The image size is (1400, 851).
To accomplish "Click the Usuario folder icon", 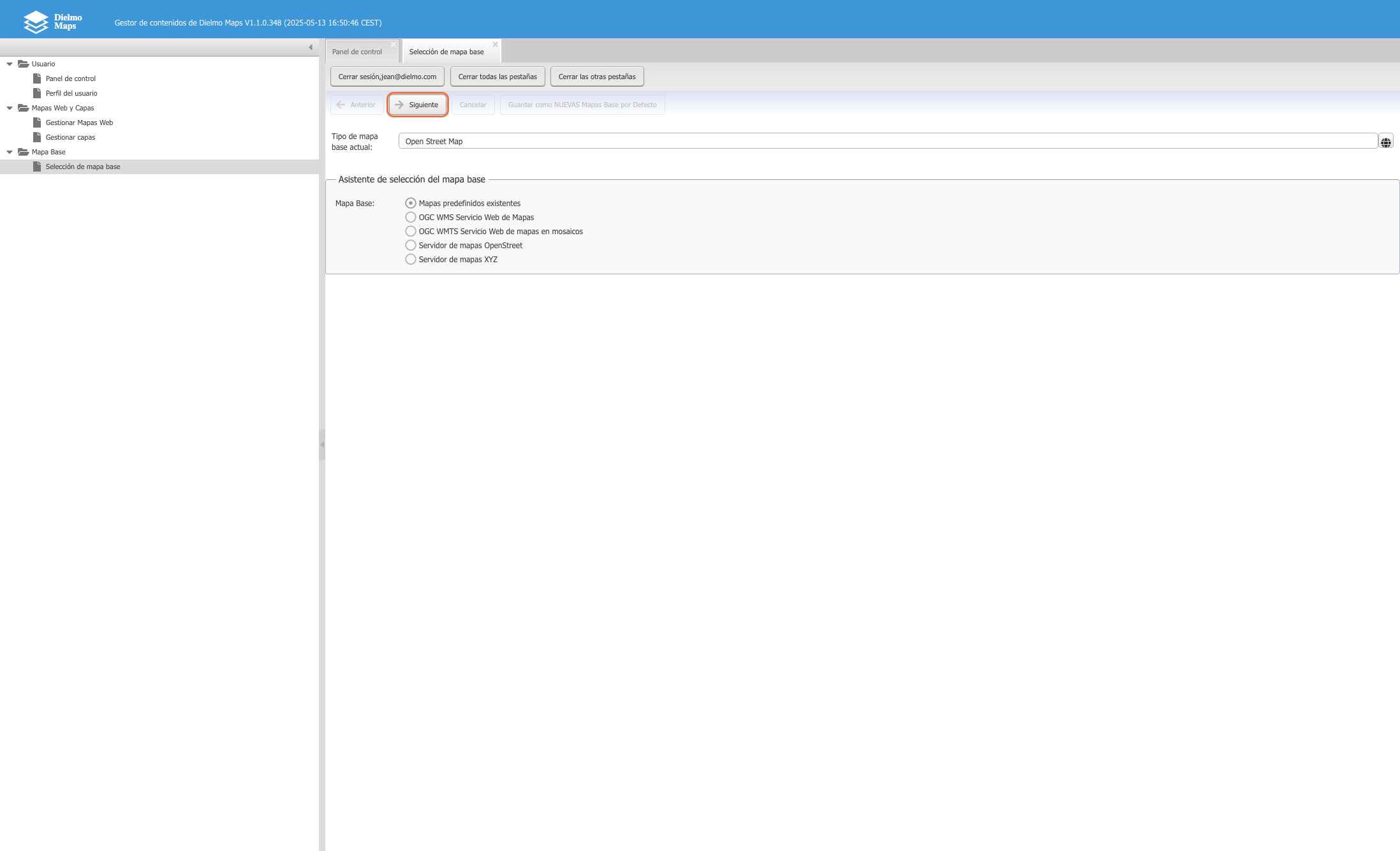I will point(24,64).
